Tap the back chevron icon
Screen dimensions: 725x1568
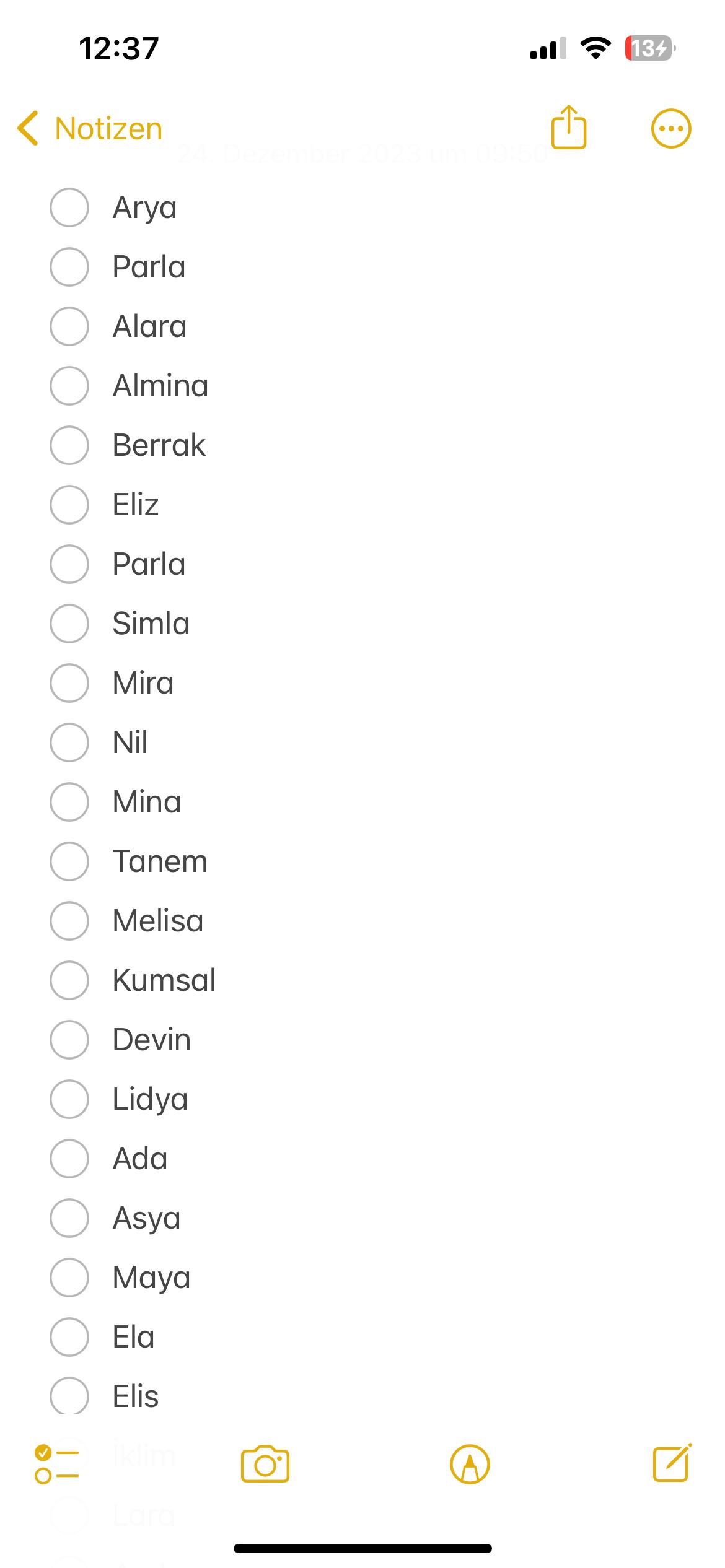click(x=28, y=128)
